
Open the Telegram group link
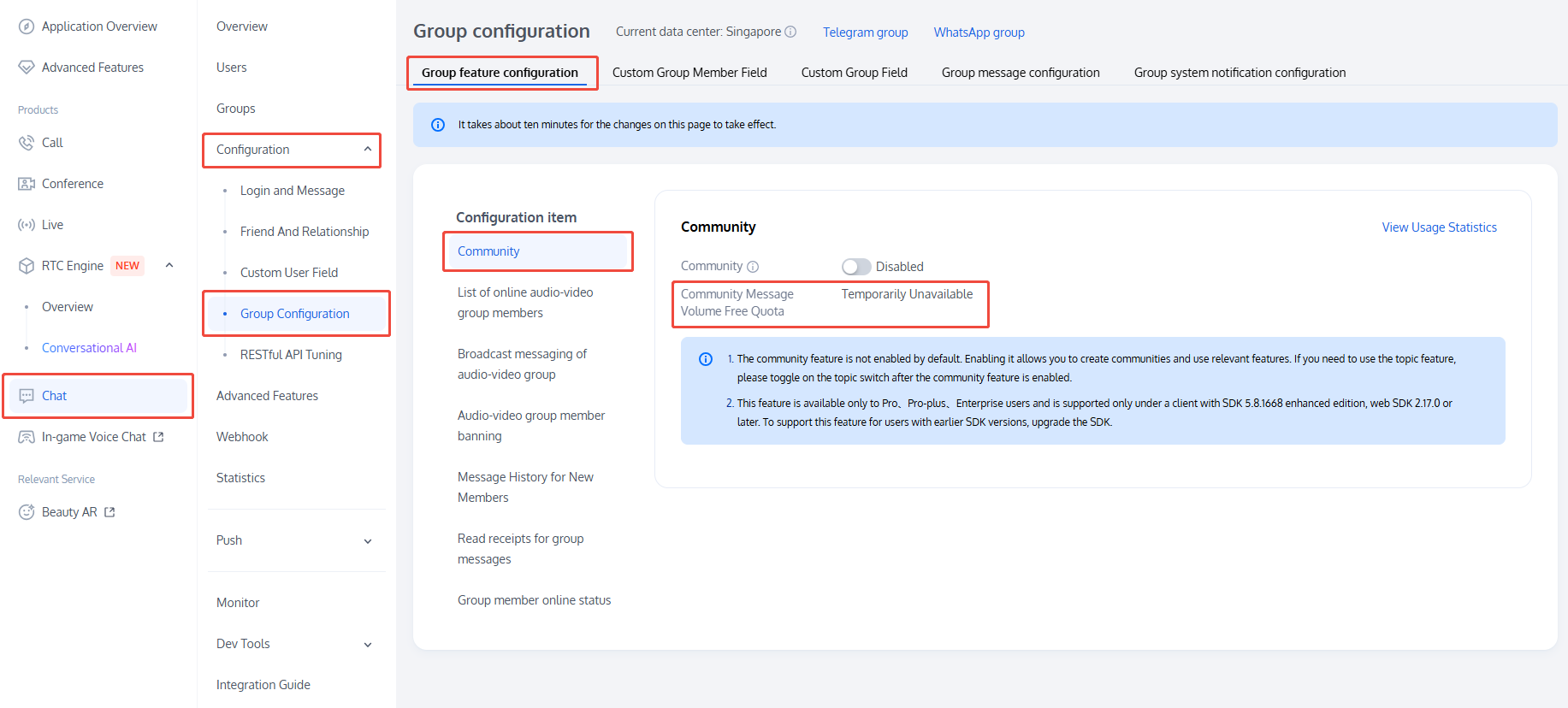(865, 32)
